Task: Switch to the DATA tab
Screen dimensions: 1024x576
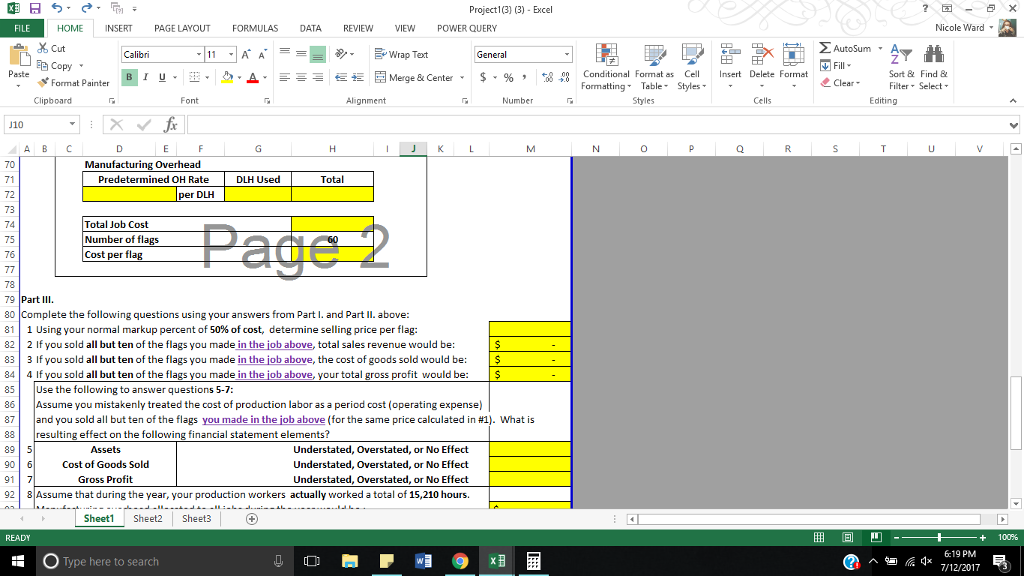Action: click(310, 28)
